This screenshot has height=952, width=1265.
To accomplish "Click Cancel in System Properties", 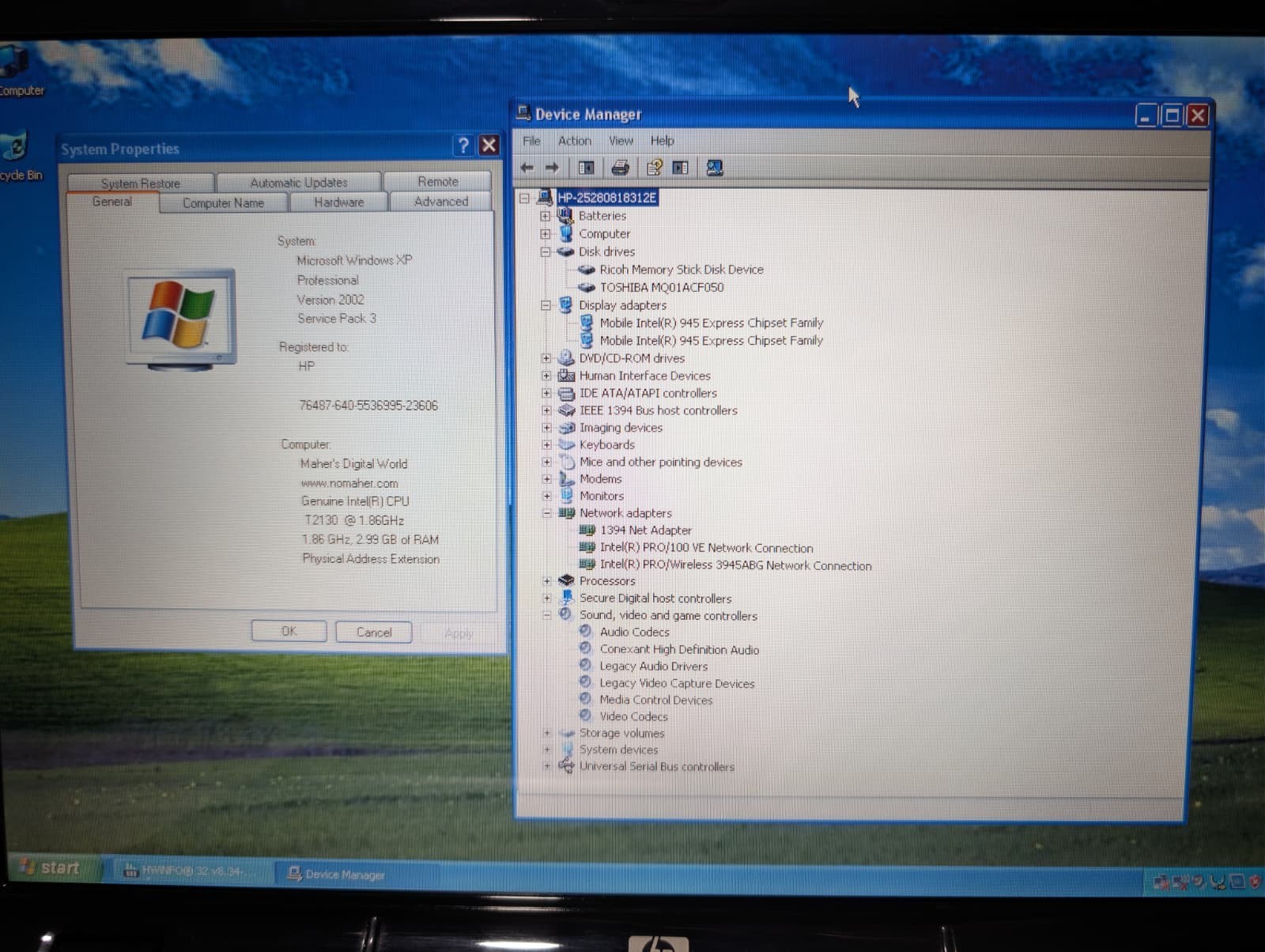I will pos(374,632).
